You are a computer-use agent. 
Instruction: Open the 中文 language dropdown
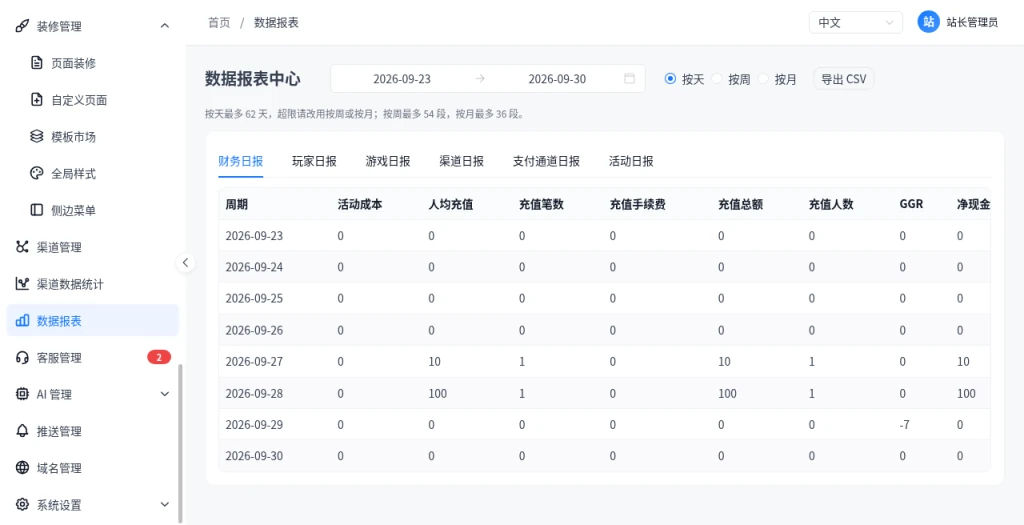click(856, 22)
